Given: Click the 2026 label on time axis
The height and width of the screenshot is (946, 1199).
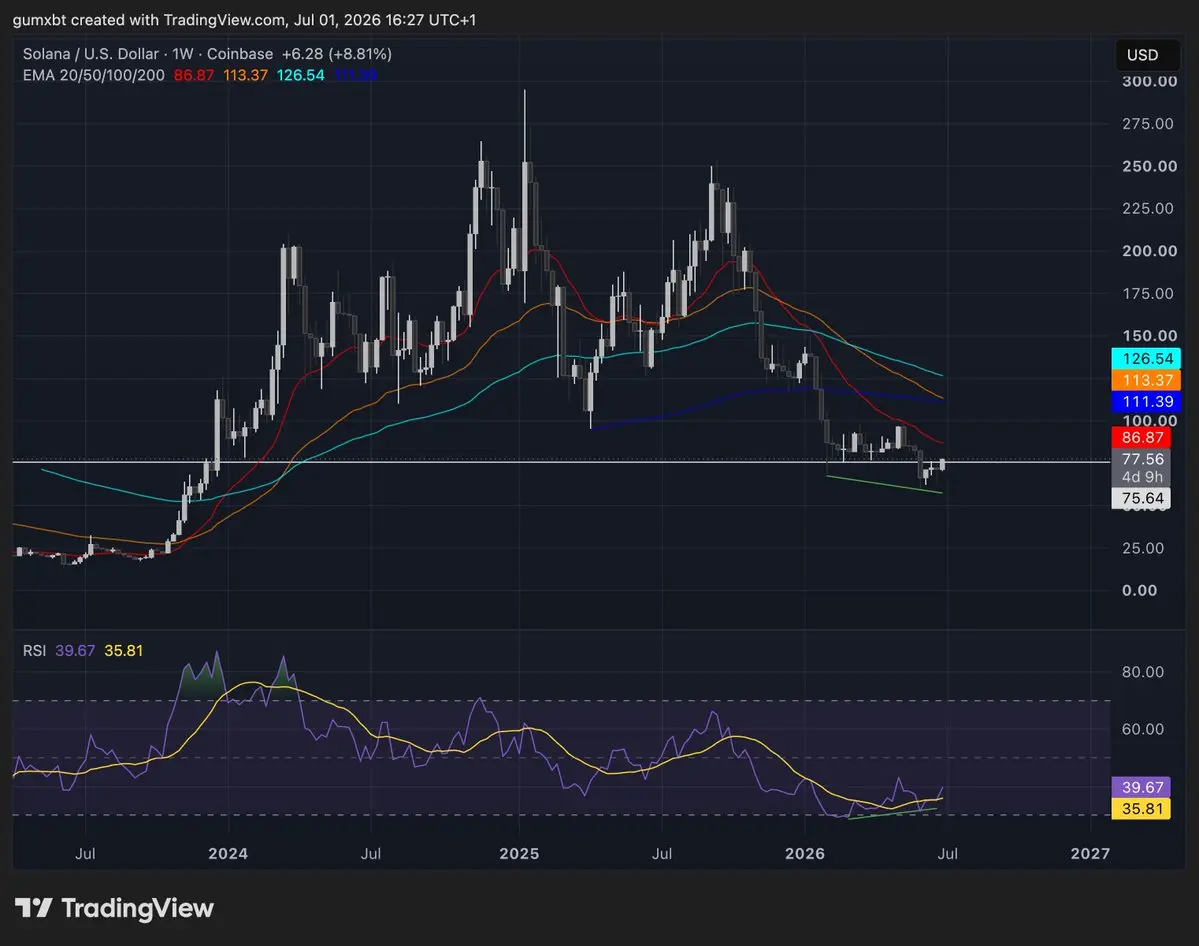Looking at the screenshot, I should pyautogui.click(x=804, y=853).
